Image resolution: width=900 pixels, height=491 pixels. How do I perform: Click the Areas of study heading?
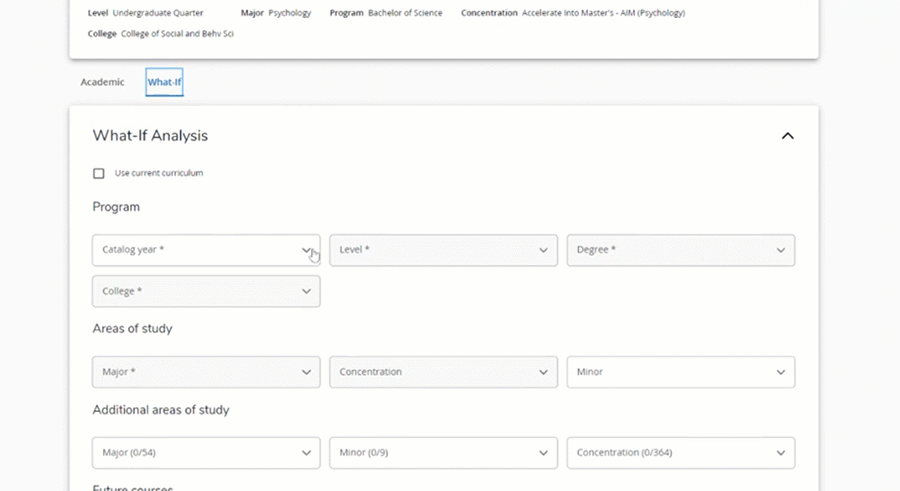click(132, 328)
